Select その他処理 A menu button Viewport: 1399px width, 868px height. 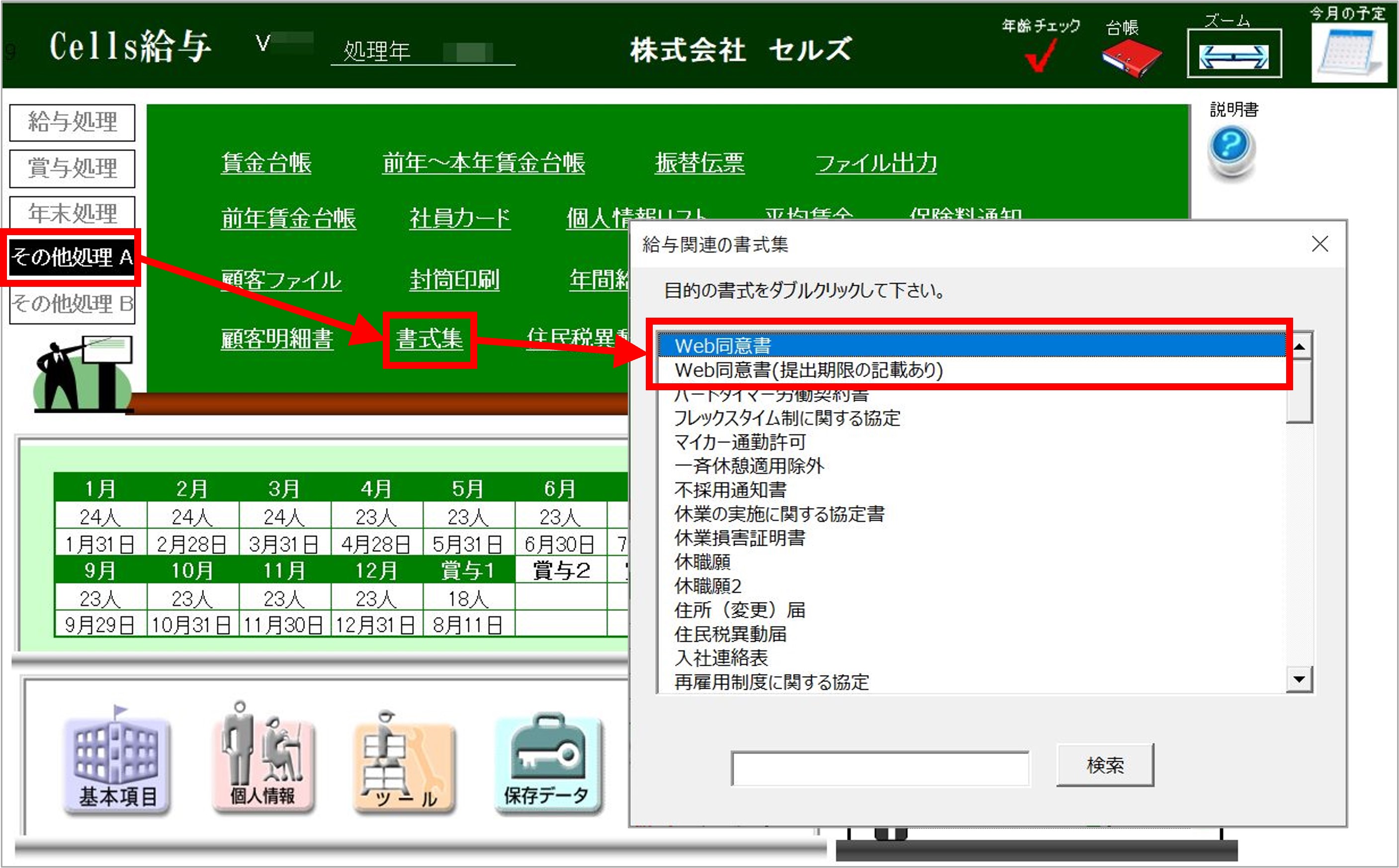tap(72, 257)
